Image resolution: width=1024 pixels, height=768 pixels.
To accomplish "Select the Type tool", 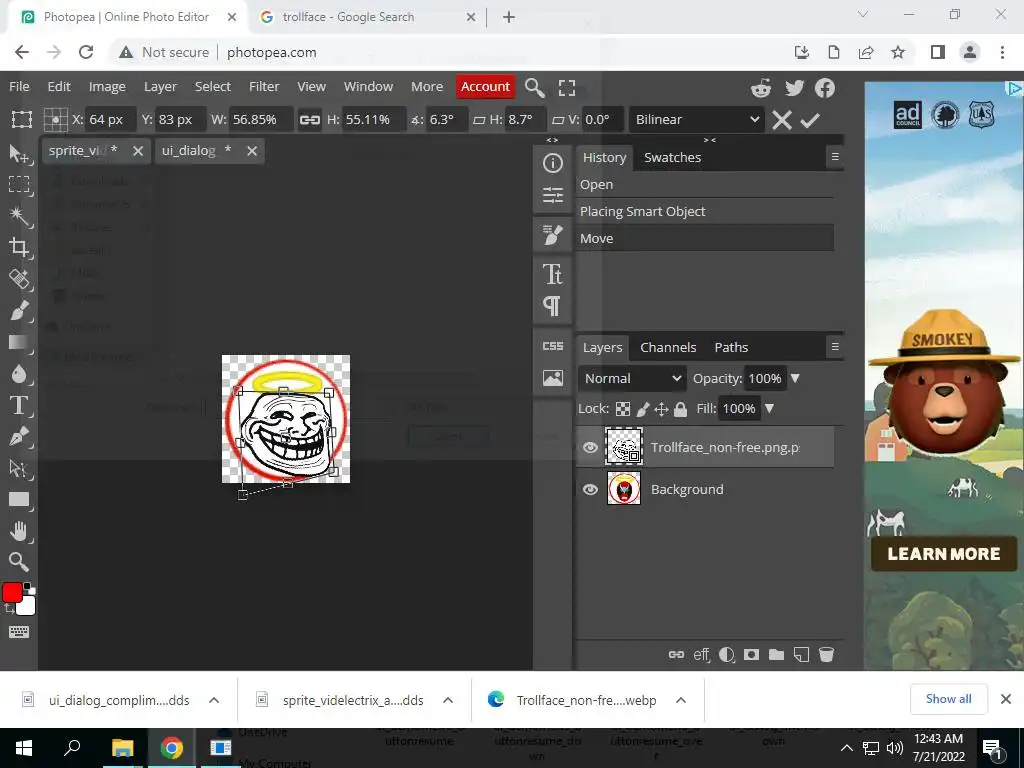I will (19, 405).
